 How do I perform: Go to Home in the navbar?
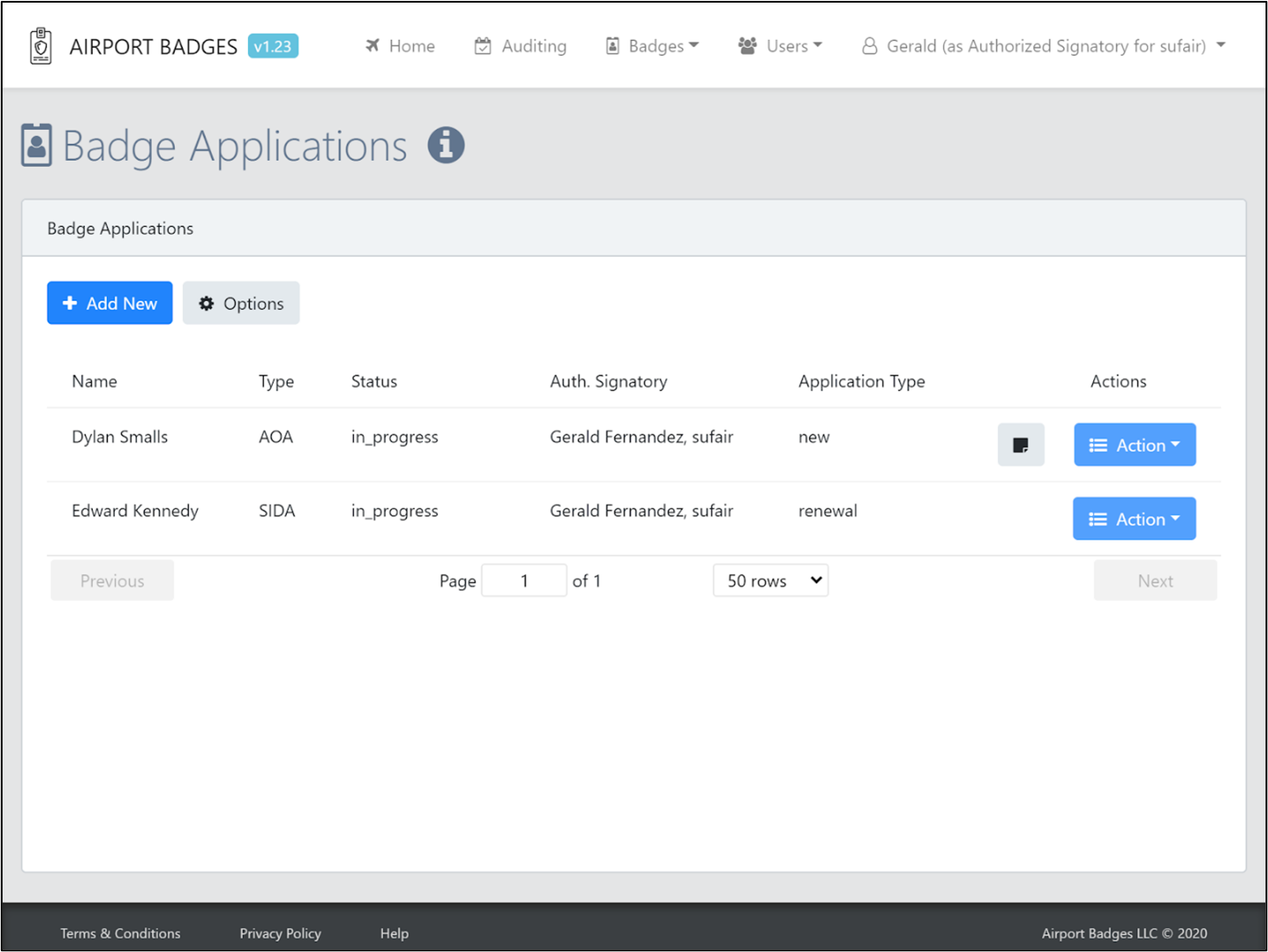pyautogui.click(x=400, y=46)
